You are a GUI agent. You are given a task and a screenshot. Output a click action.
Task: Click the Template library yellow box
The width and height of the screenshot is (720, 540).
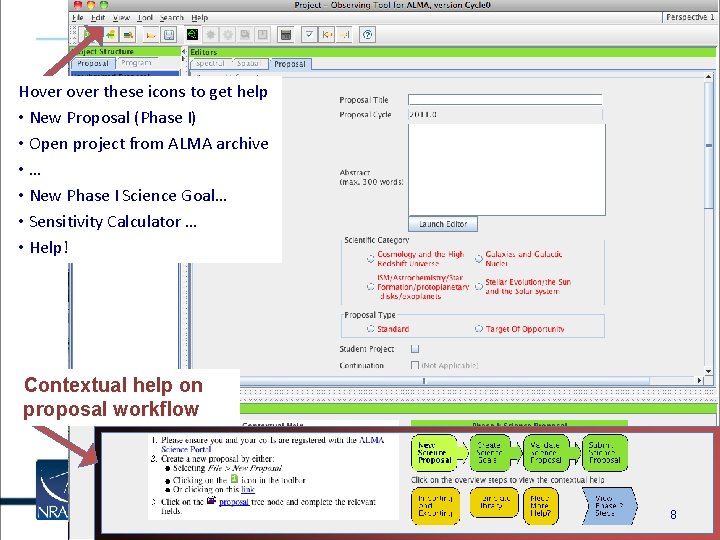point(494,502)
